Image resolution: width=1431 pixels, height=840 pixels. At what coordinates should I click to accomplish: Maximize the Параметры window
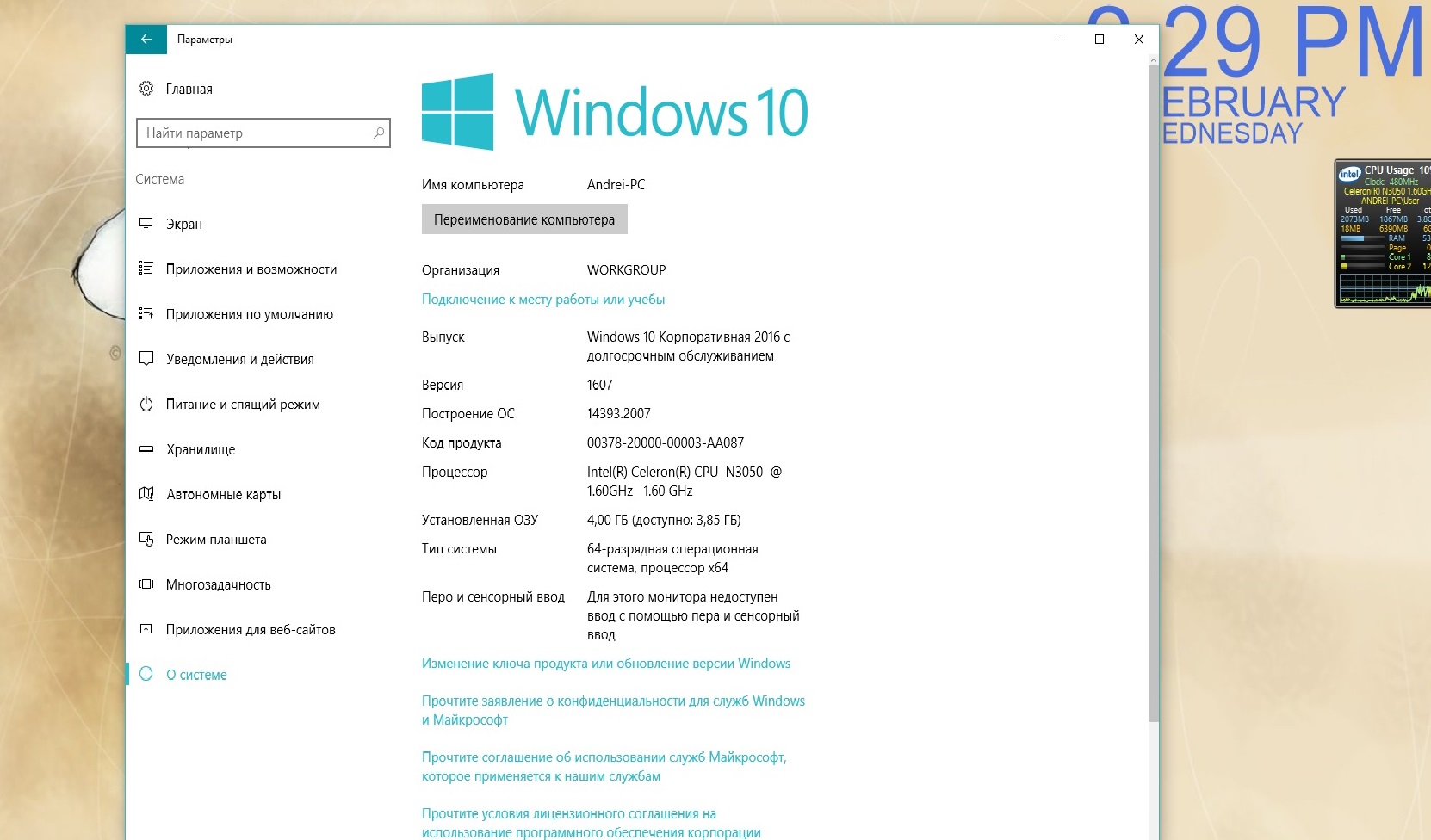[1100, 39]
